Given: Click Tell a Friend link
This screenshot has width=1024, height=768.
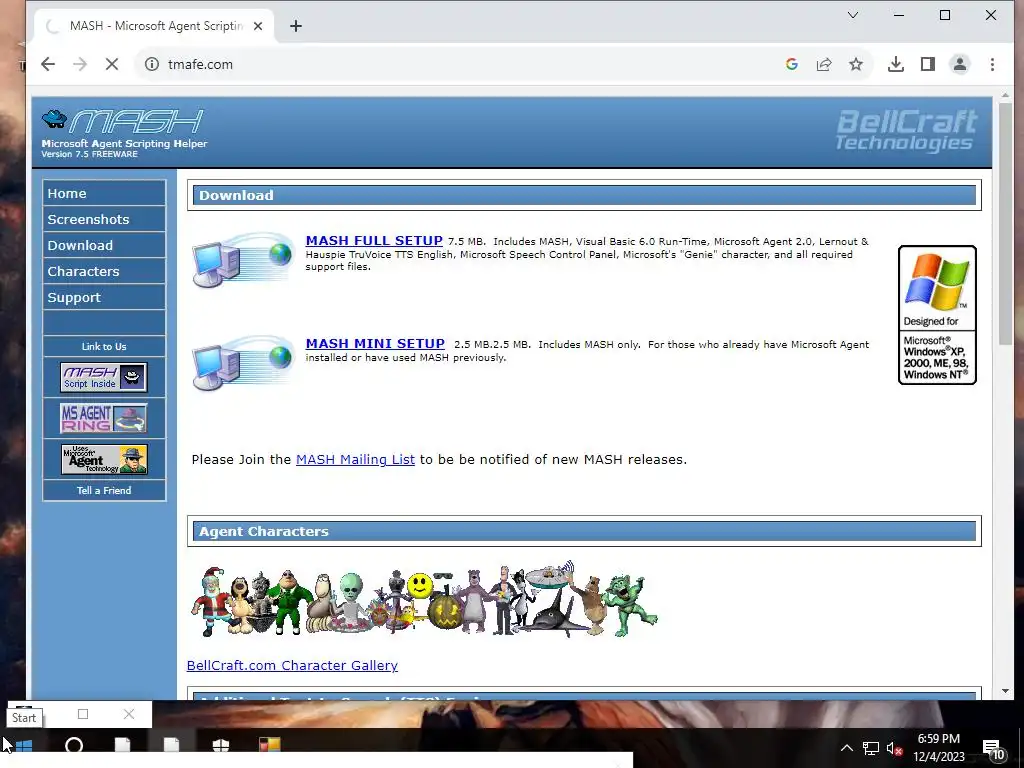Looking at the screenshot, I should pyautogui.click(x=104, y=490).
